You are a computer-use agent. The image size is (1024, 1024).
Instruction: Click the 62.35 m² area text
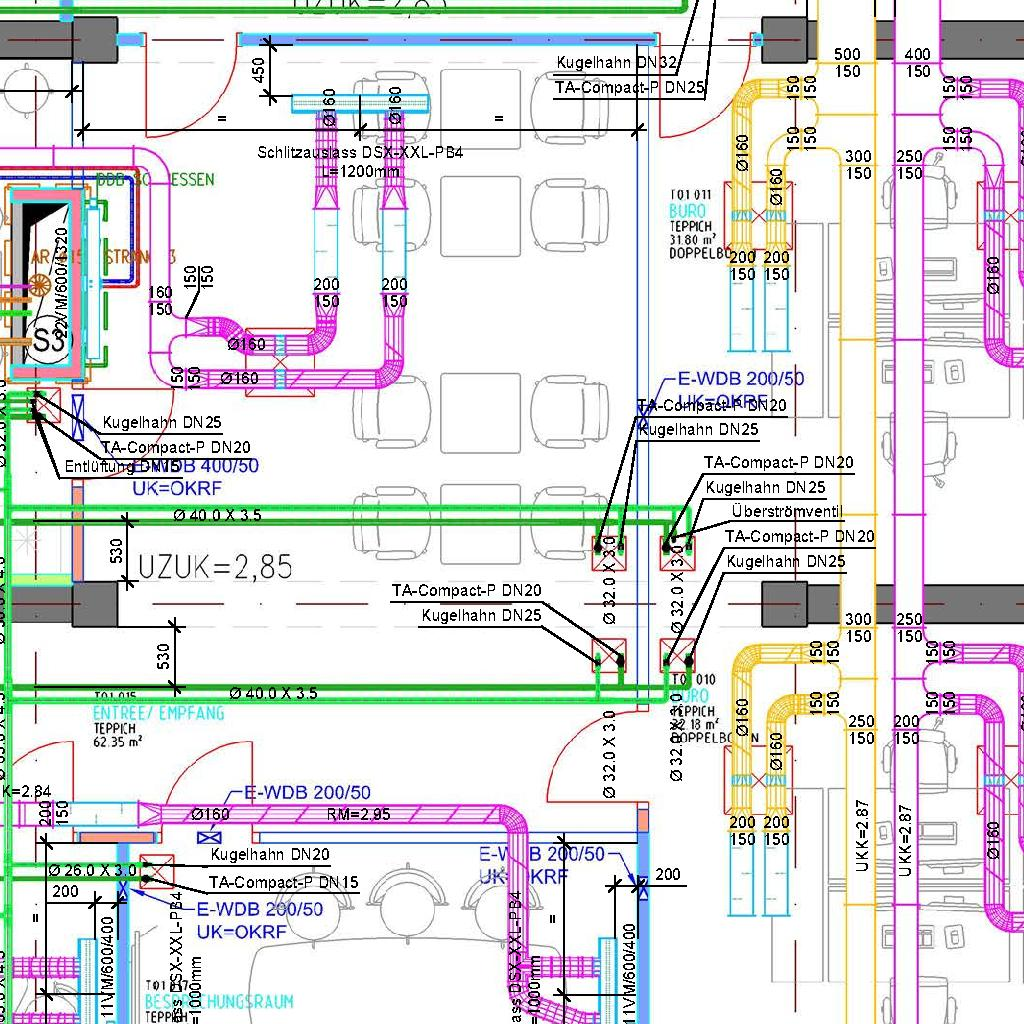pos(118,741)
